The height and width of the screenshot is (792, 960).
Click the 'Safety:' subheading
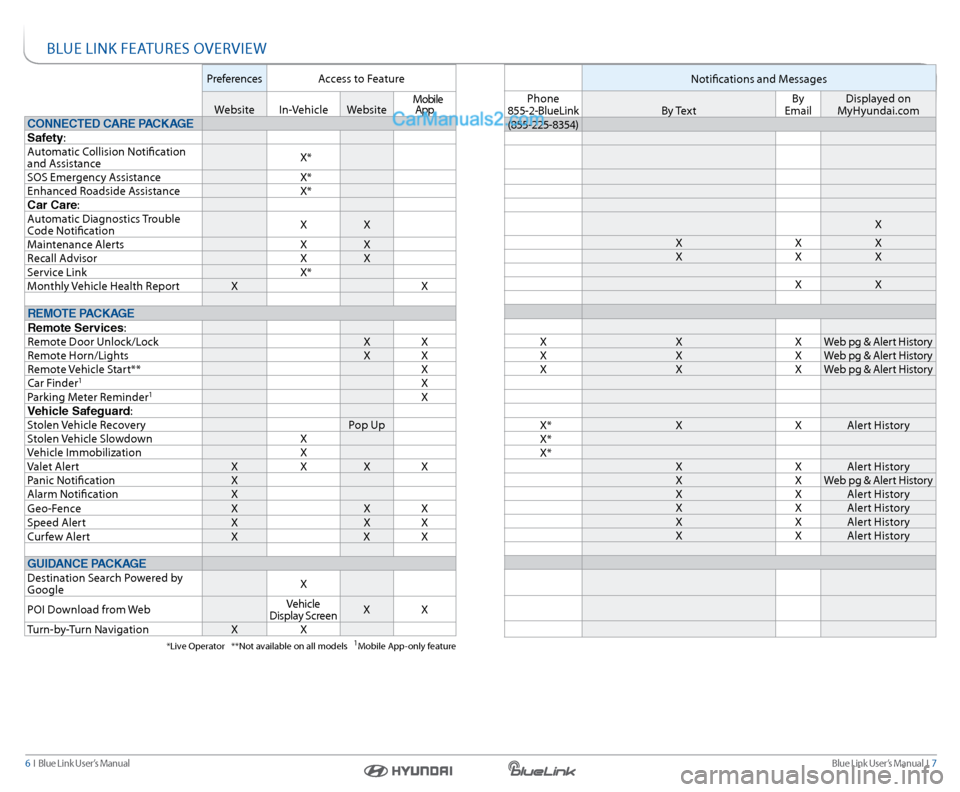coord(47,138)
